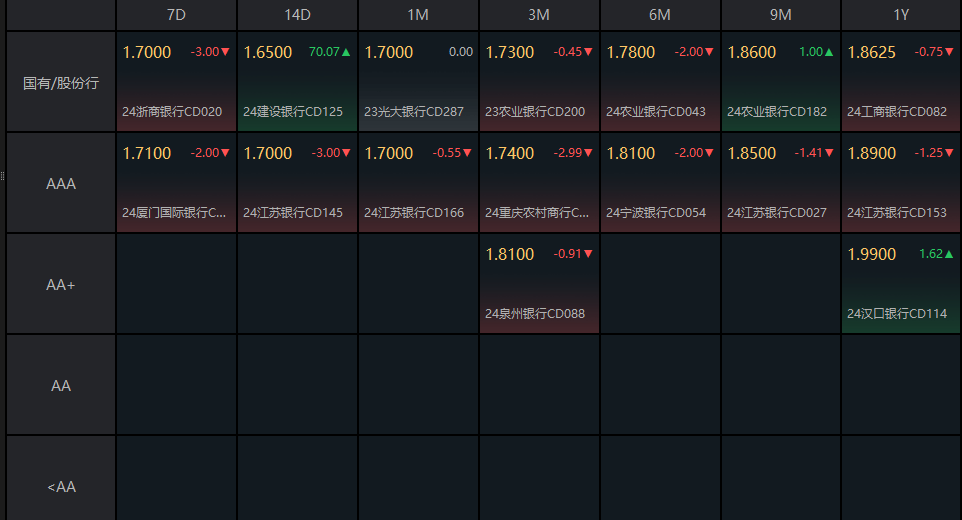Choose the AAA rating row header

61,184
